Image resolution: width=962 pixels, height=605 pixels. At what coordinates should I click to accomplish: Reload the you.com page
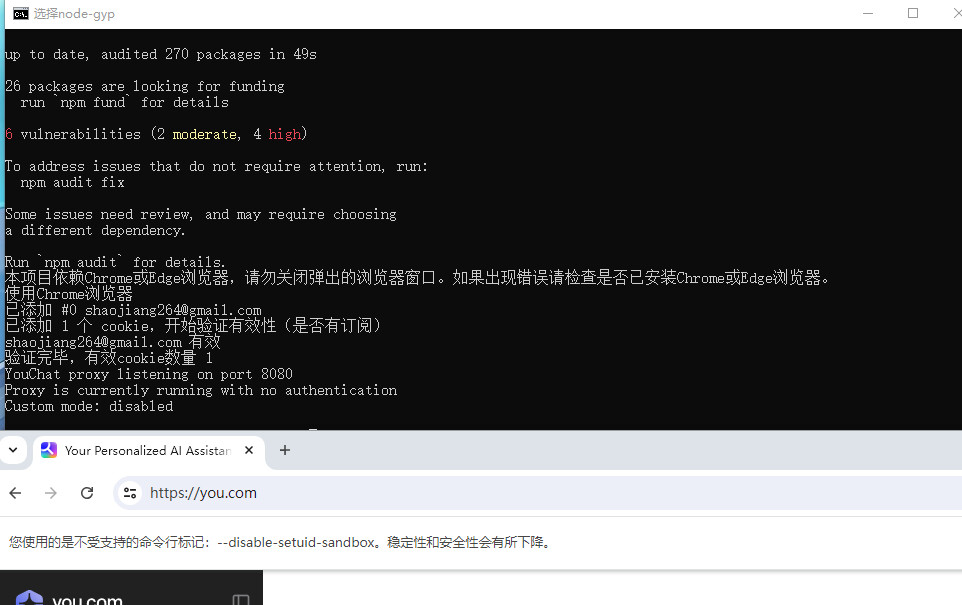(87, 493)
